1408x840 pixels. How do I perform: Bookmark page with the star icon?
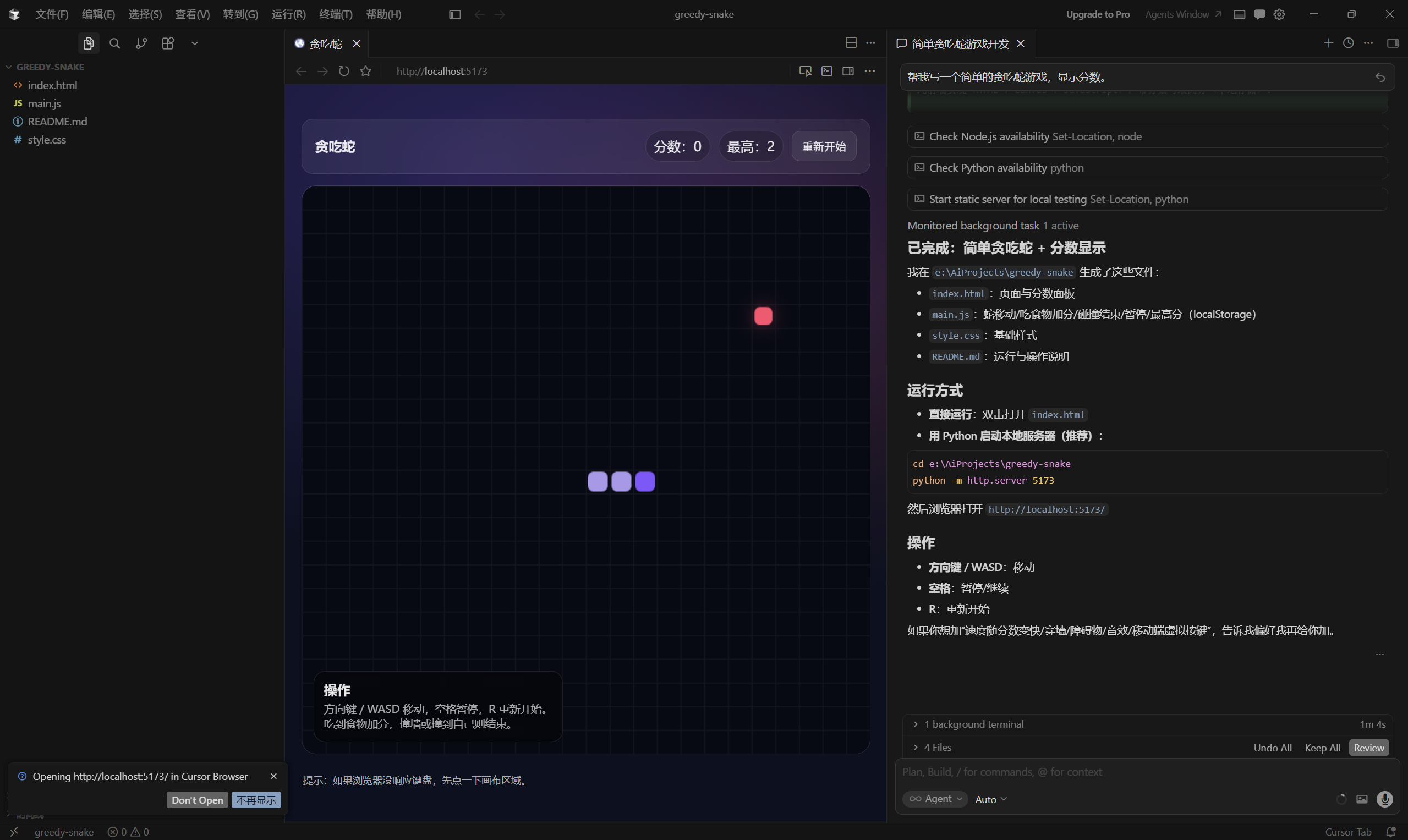366,72
